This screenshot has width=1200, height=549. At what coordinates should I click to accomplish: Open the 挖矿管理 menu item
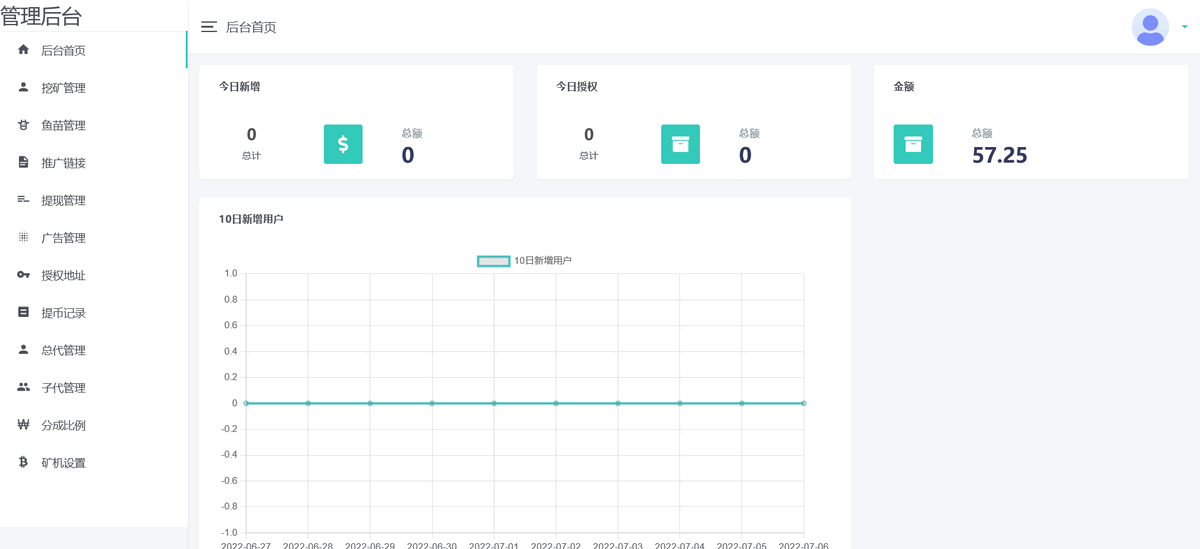pyautogui.click(x=93, y=88)
